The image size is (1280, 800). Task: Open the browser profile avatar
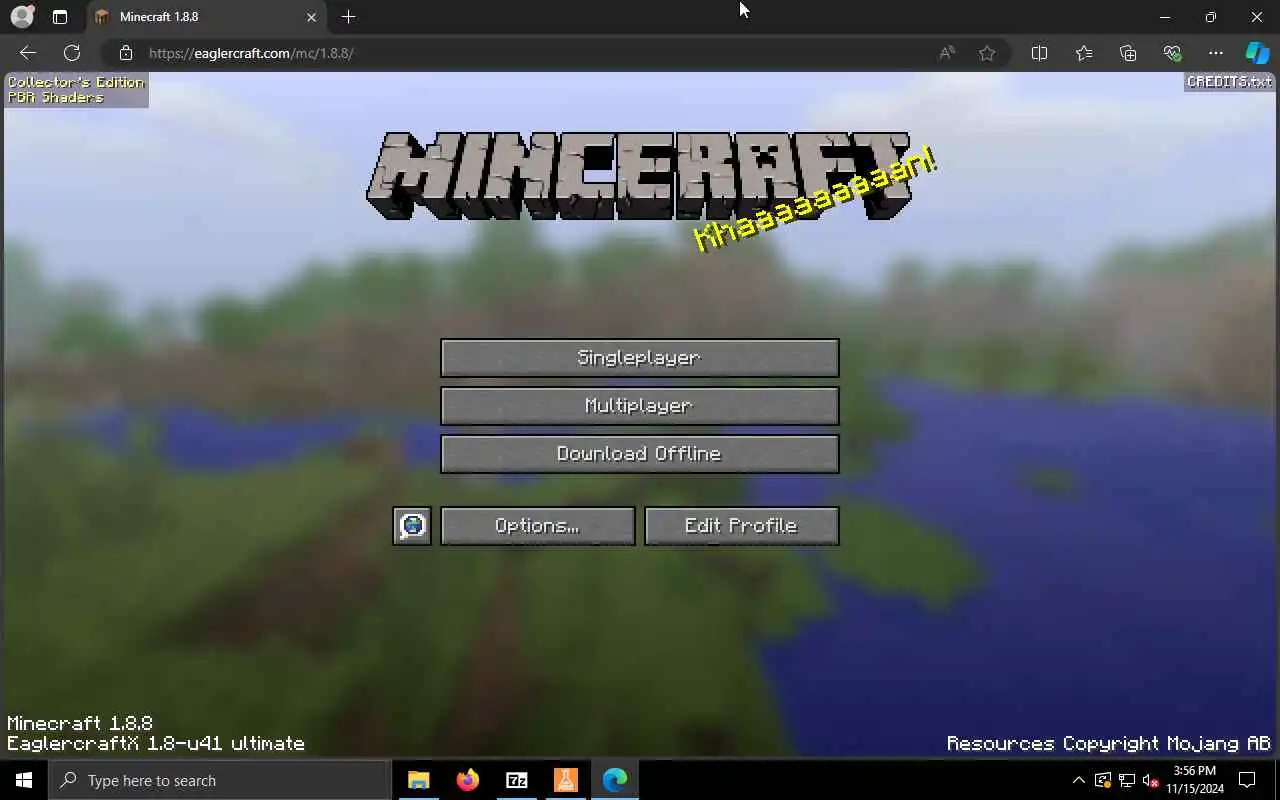22,17
